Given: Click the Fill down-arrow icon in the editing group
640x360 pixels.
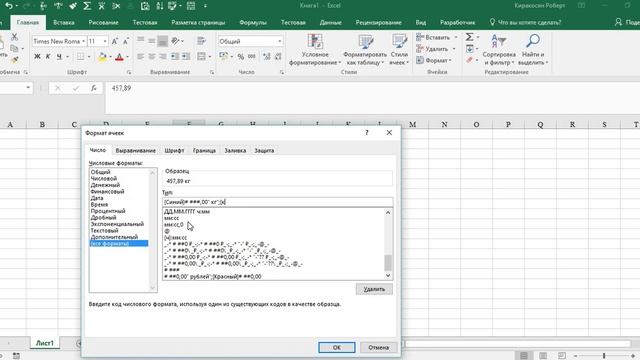Looking at the screenshot, I should [469, 49].
